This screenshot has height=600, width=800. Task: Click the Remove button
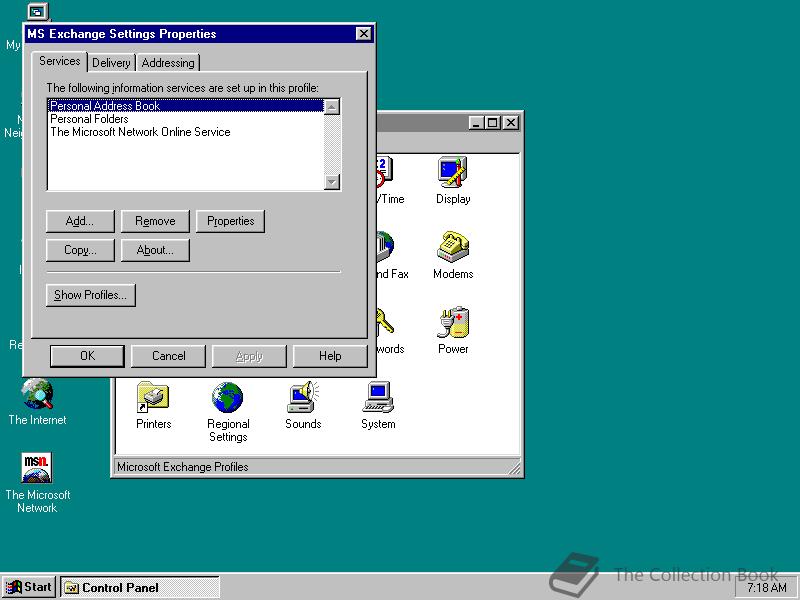point(155,221)
